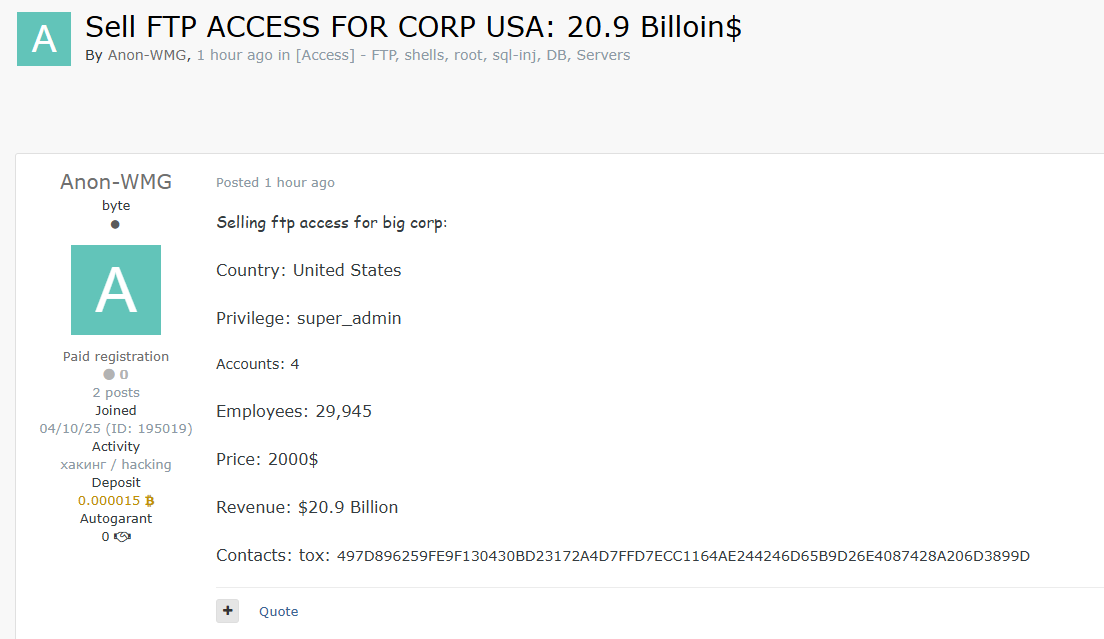The height and width of the screenshot is (639, 1104).
Task: Click the joined date with ID 195019
Action: pos(116,429)
